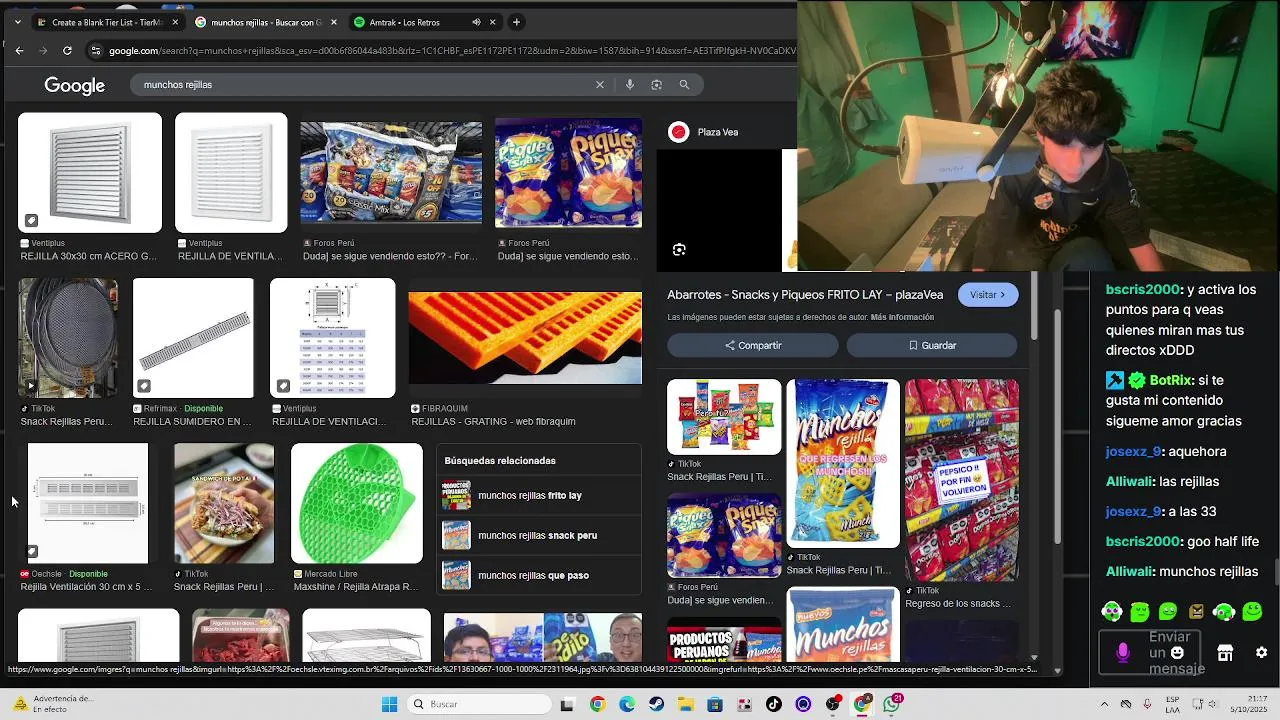Open the snack variety bags Foros Perú thumbnail
Viewport: 1280px width, 720px height.
(391, 172)
